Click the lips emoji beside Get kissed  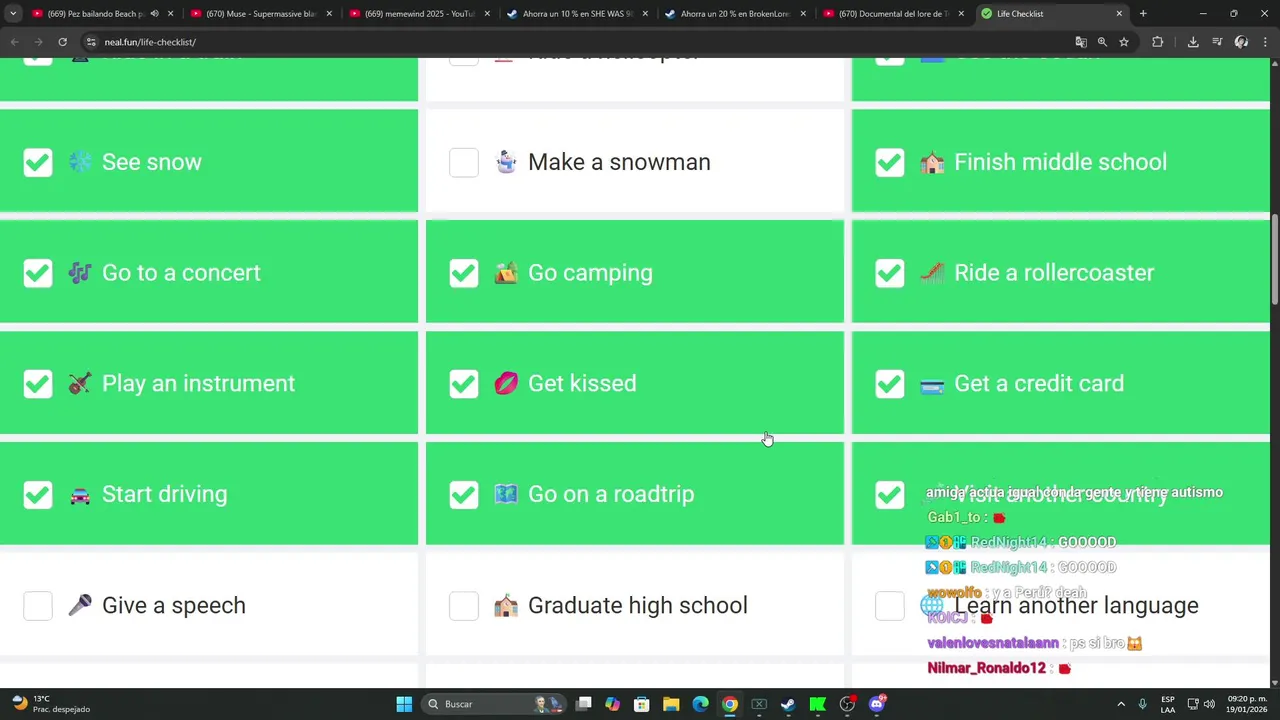point(506,384)
